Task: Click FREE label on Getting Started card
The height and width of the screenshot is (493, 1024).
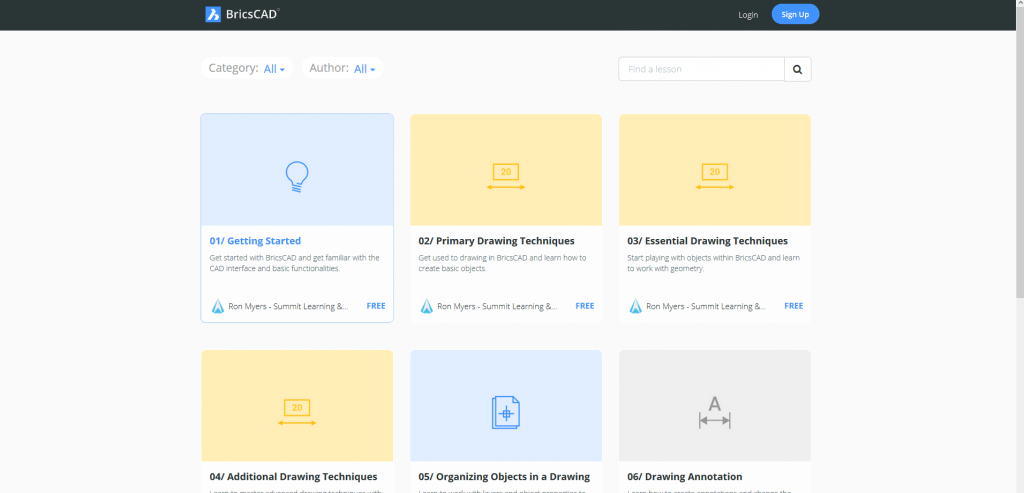Action: 376,306
